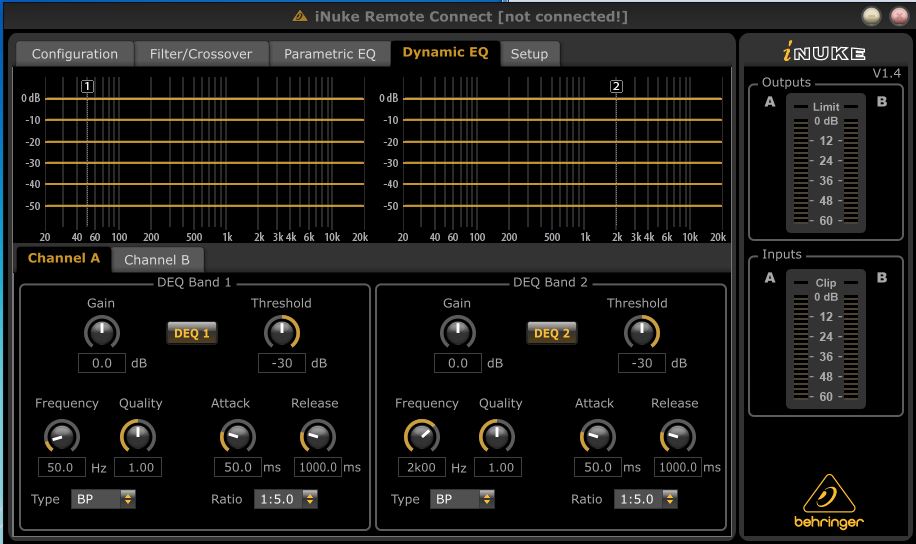This screenshot has height=544, width=916.
Task: Click the DEQ Band 2 Release knob
Action: pos(677,436)
